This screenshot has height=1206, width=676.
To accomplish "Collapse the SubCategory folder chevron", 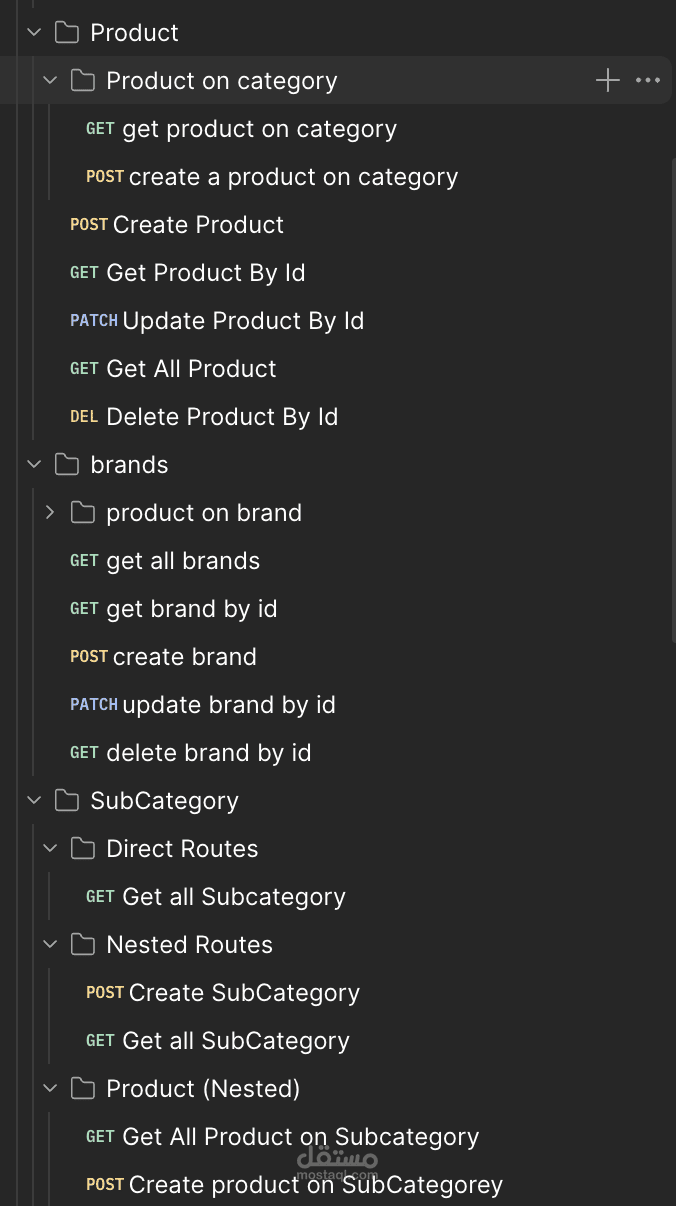I will click(x=34, y=801).
